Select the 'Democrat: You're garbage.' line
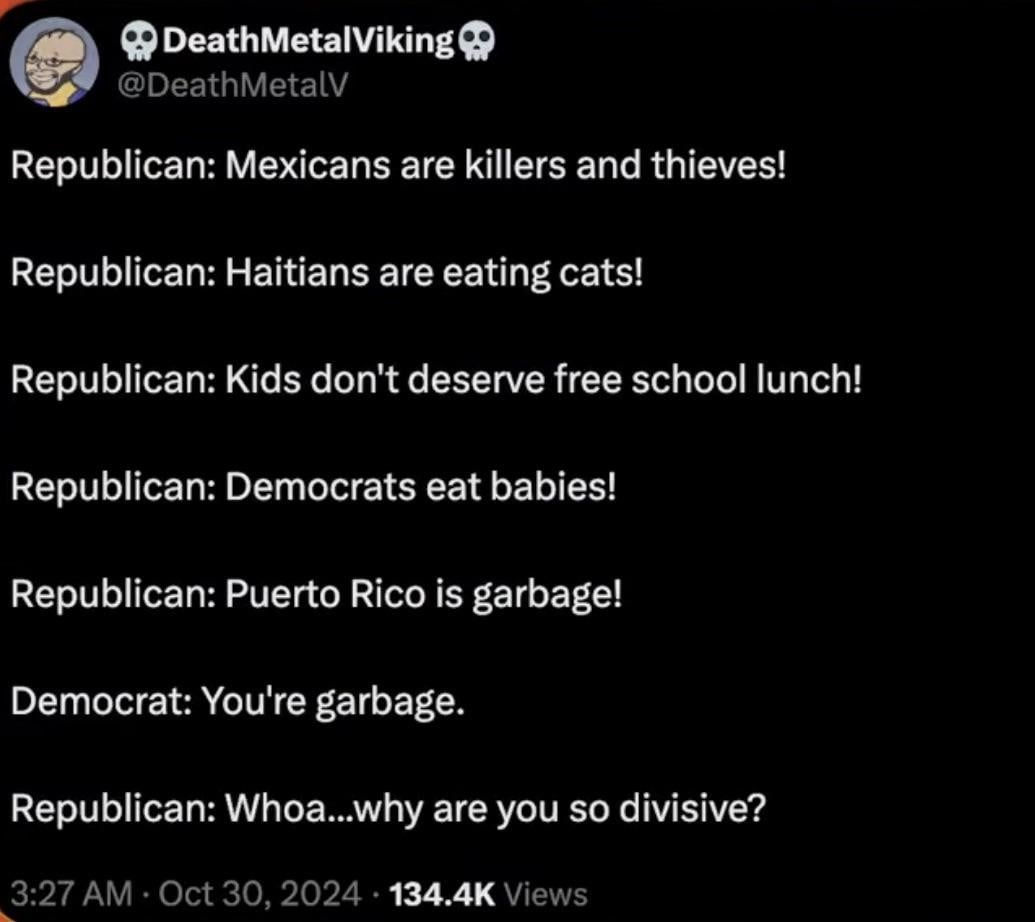This screenshot has height=922, width=1035. pyautogui.click(x=238, y=701)
